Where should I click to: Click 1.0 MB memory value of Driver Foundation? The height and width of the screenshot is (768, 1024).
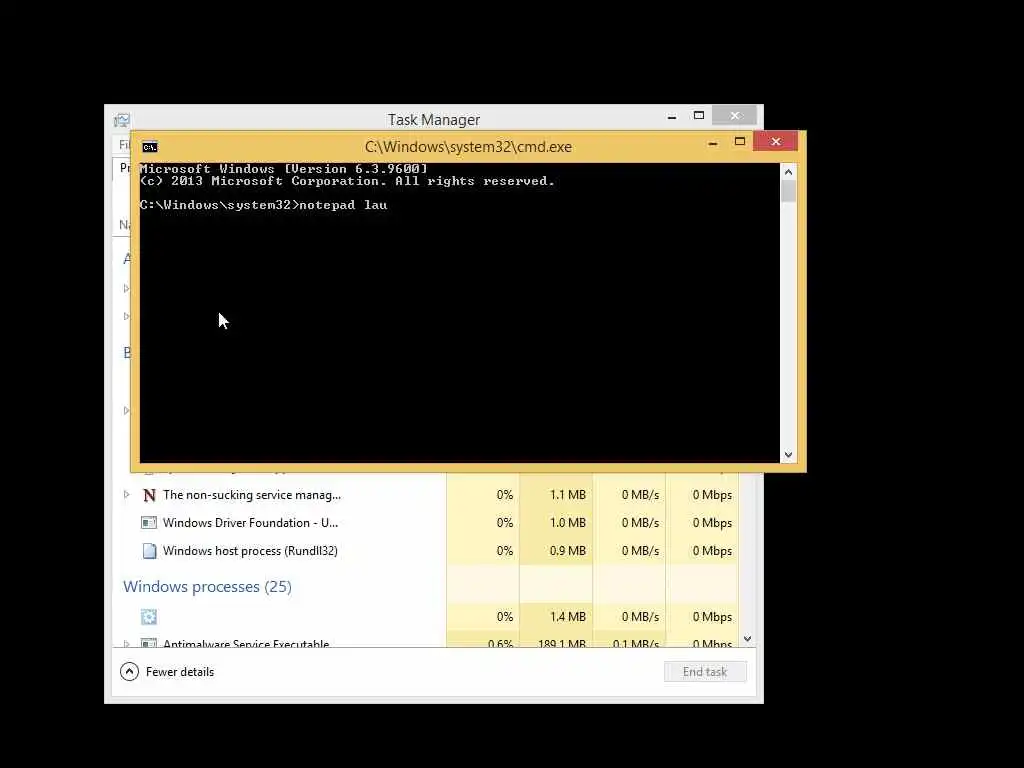[x=568, y=522]
